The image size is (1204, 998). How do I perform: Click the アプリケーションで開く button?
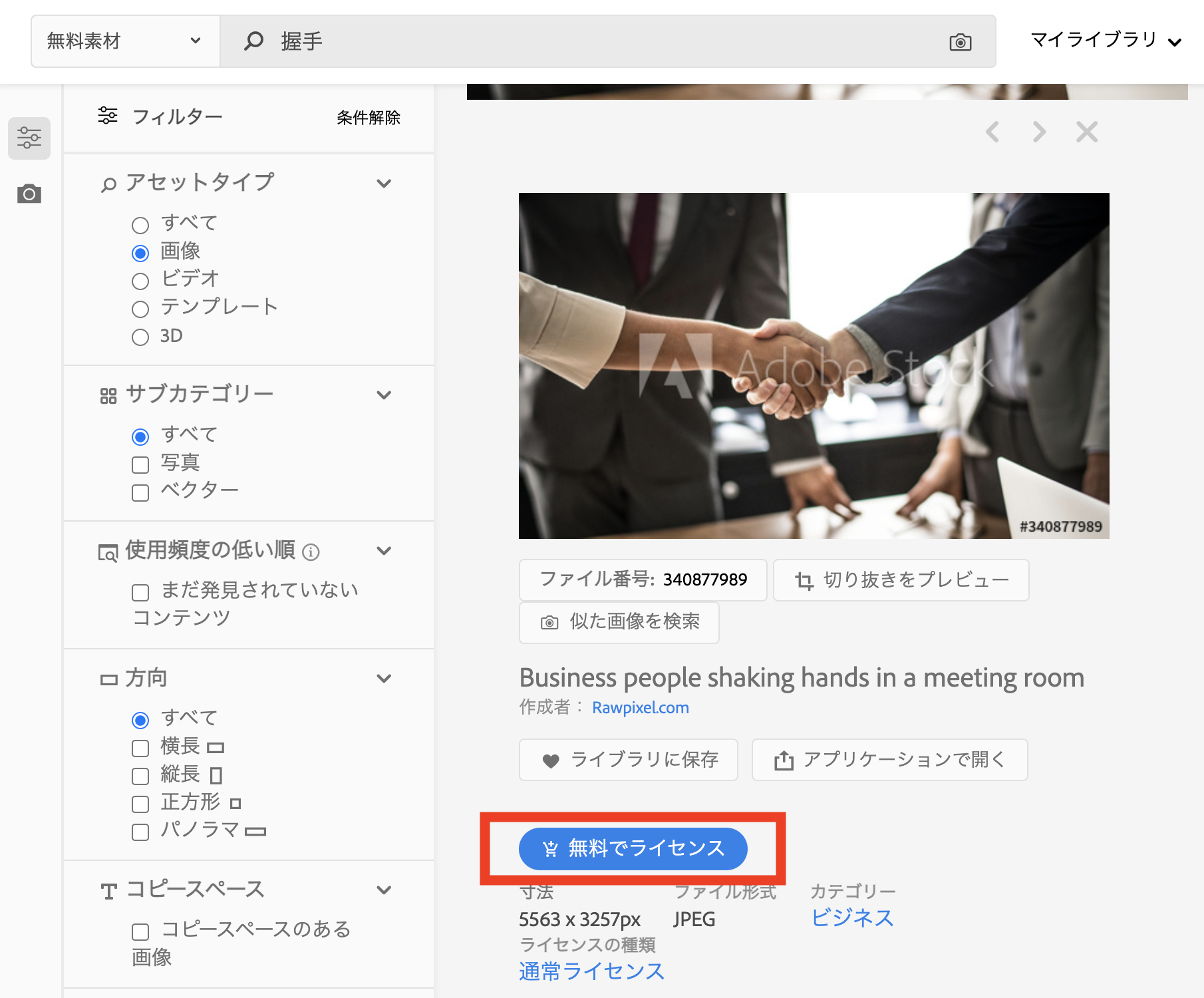(x=890, y=760)
